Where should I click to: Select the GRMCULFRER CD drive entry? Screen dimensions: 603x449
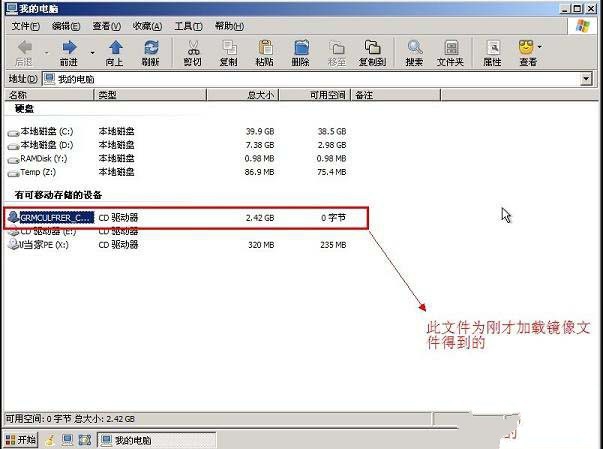[55, 217]
